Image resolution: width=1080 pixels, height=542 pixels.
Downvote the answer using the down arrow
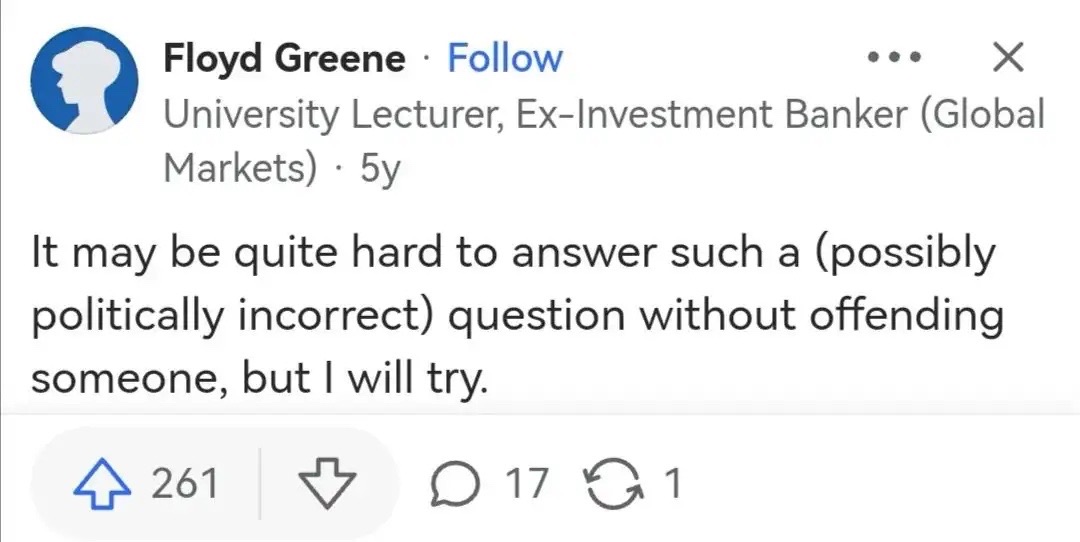(327, 484)
